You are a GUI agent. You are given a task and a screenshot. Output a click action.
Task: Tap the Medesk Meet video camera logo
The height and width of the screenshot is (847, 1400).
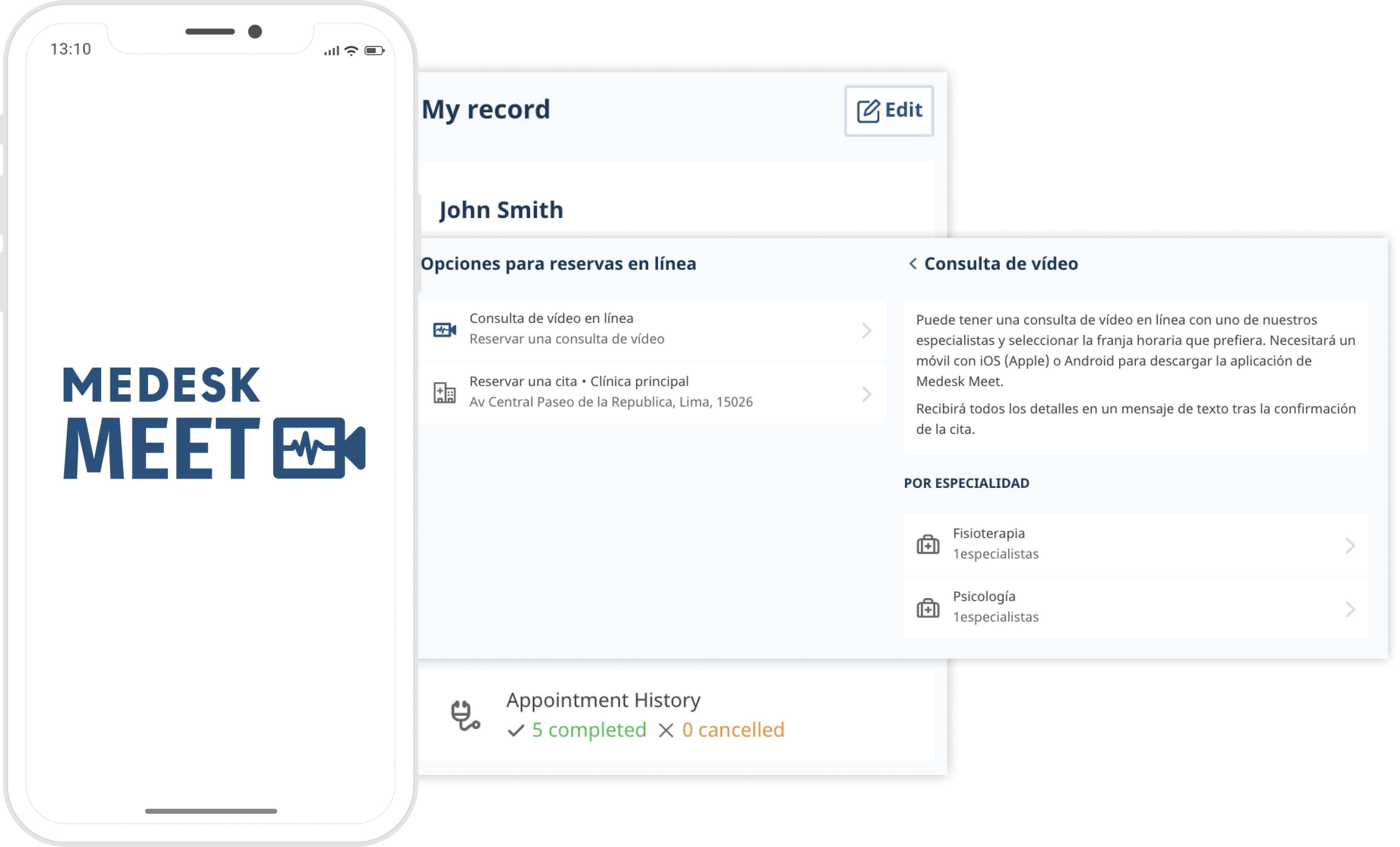(319, 448)
